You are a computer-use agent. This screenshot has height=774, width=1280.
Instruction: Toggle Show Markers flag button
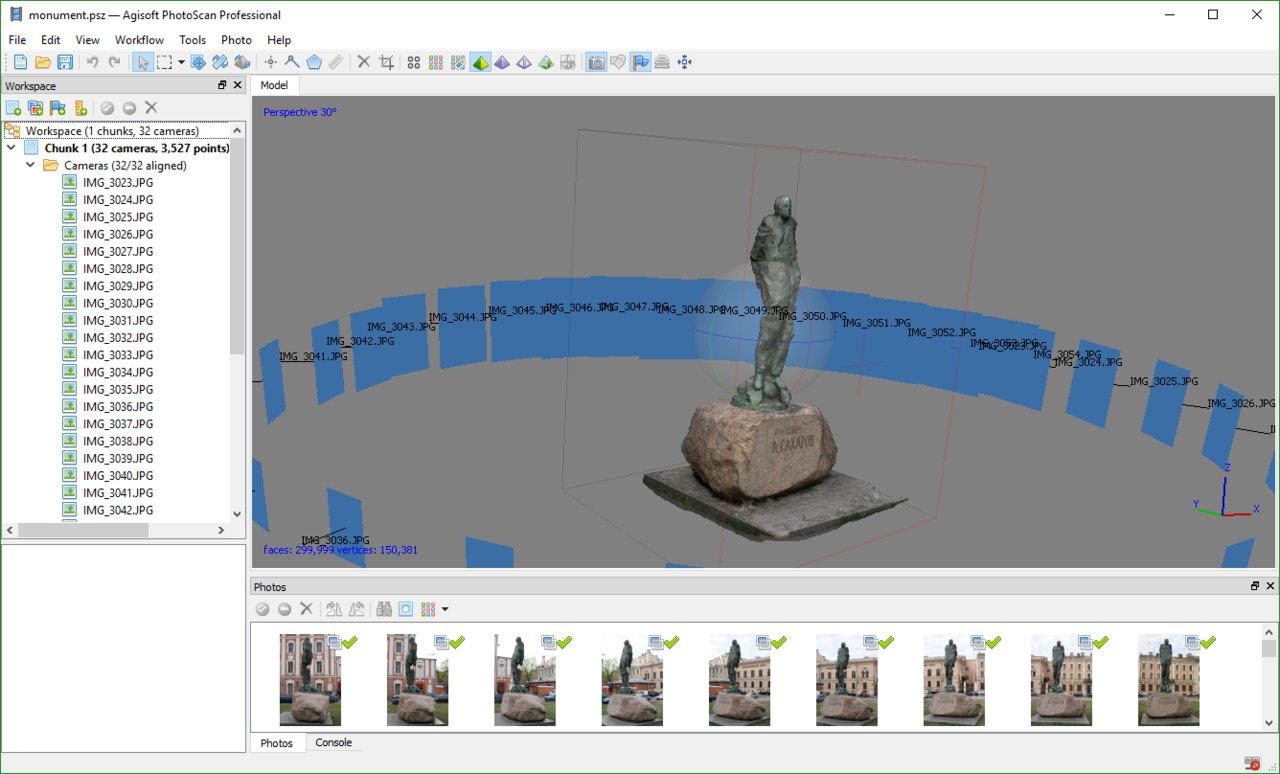[x=640, y=62]
